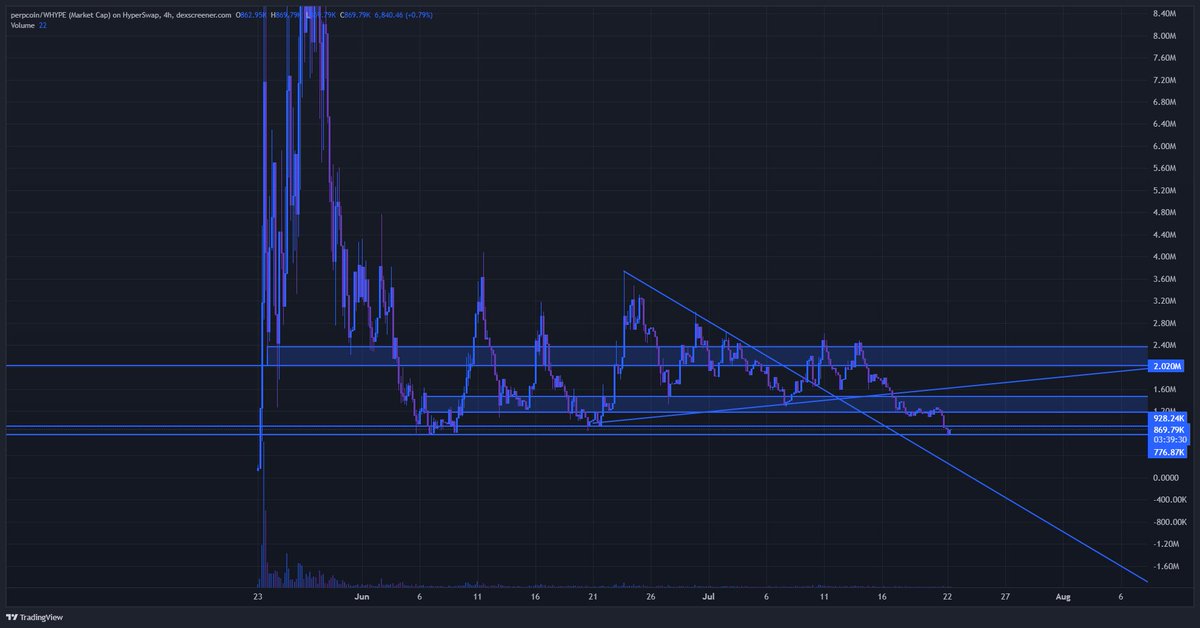
Task: Click the Volume value 22
Action: pos(44,25)
